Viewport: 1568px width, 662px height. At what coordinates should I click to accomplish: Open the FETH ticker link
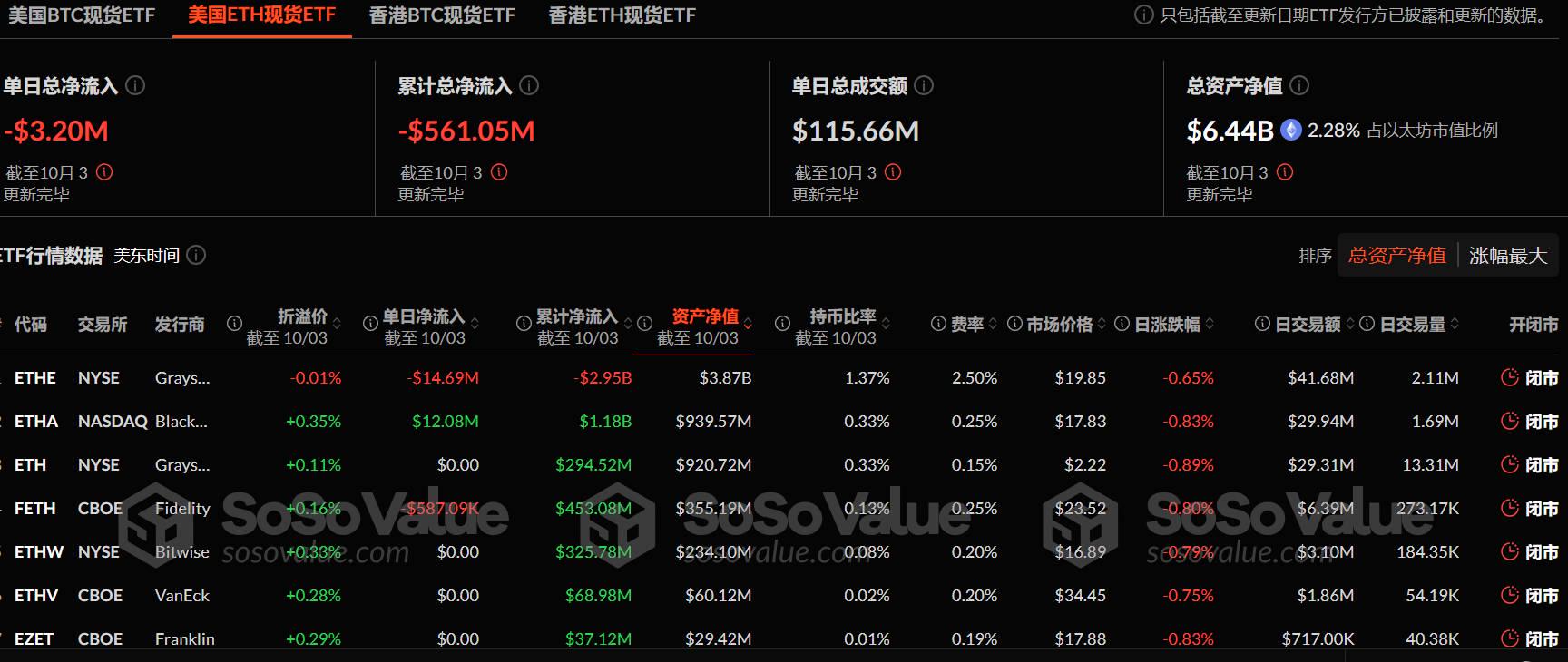tap(35, 508)
